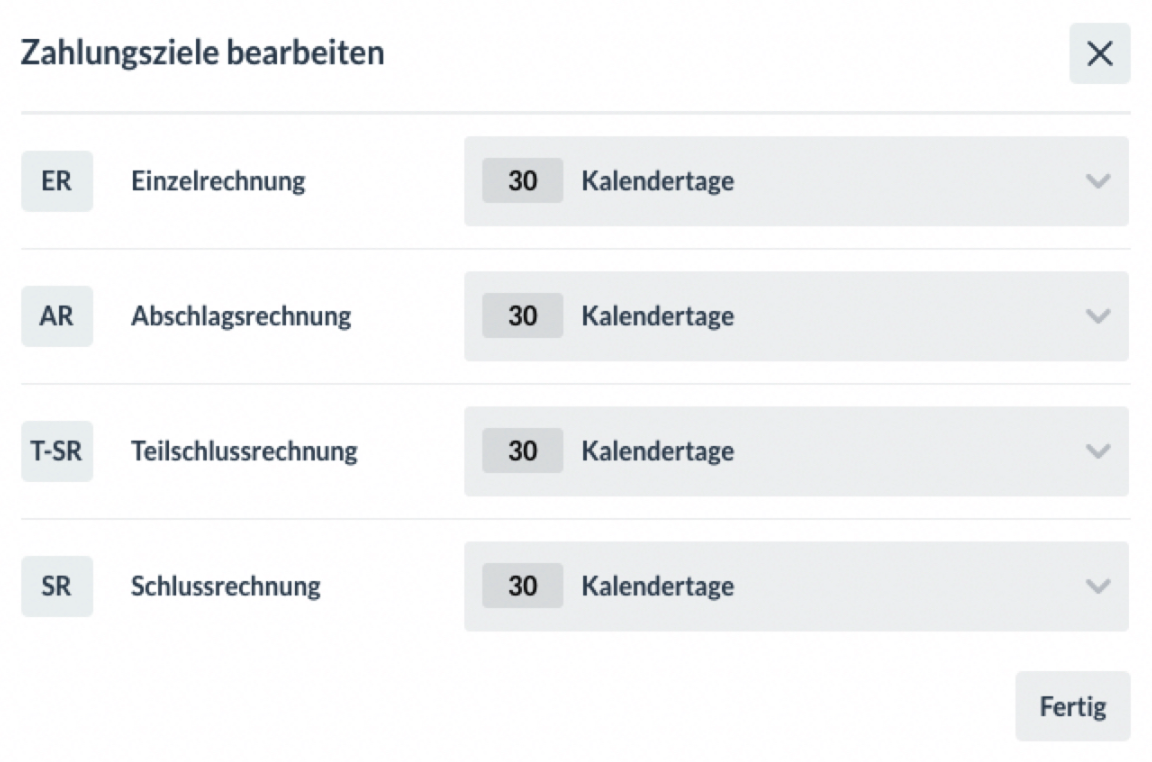Click the Einzelrechnung label
This screenshot has height=762, width=1152.
pyautogui.click(x=218, y=181)
